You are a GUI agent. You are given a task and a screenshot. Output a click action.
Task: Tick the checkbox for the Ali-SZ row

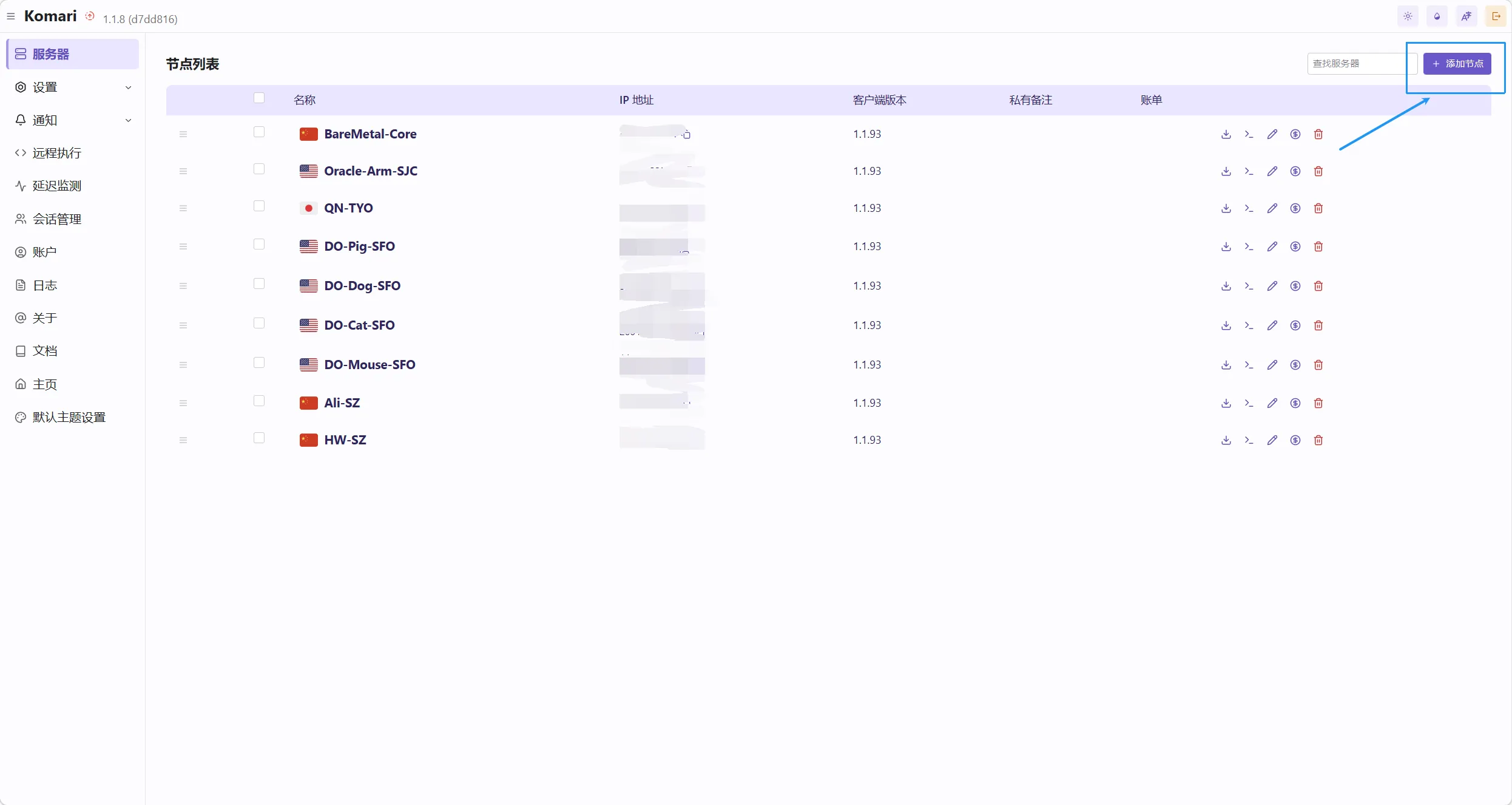pos(259,401)
